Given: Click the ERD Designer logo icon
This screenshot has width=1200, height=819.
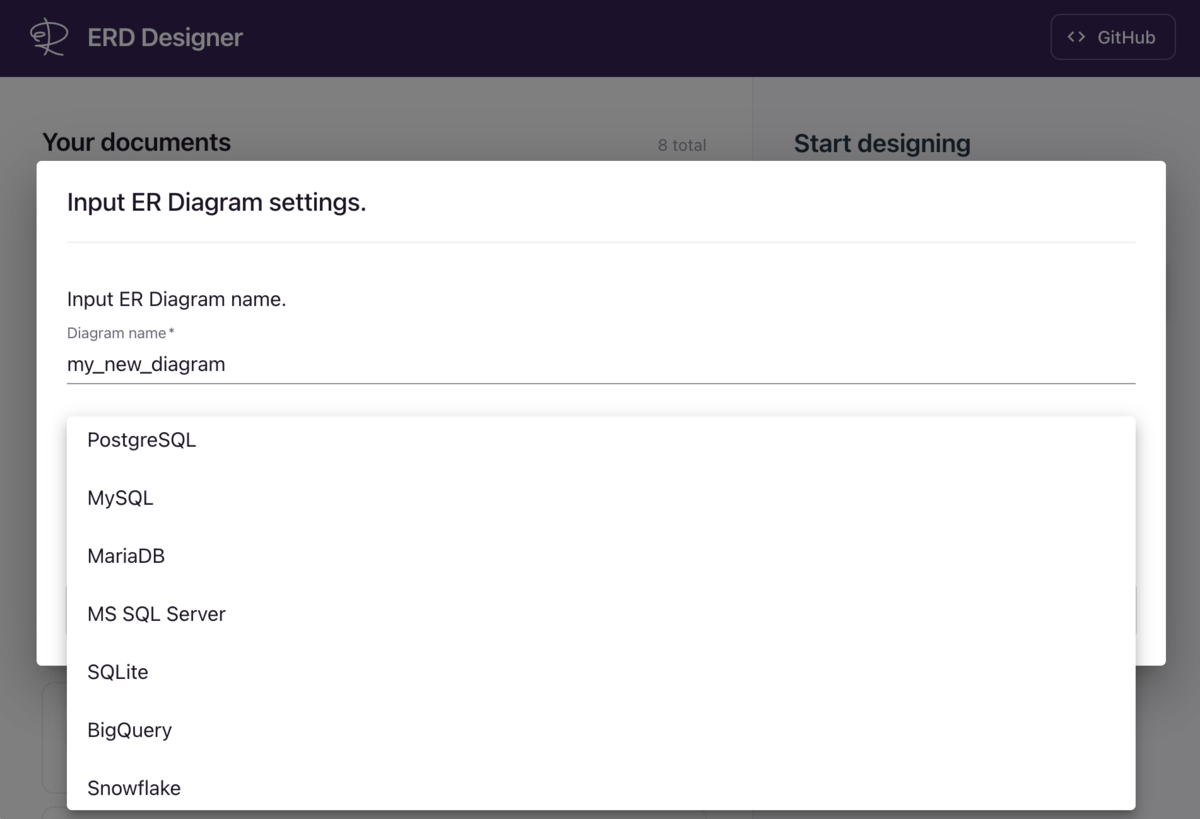Looking at the screenshot, I should [x=49, y=38].
